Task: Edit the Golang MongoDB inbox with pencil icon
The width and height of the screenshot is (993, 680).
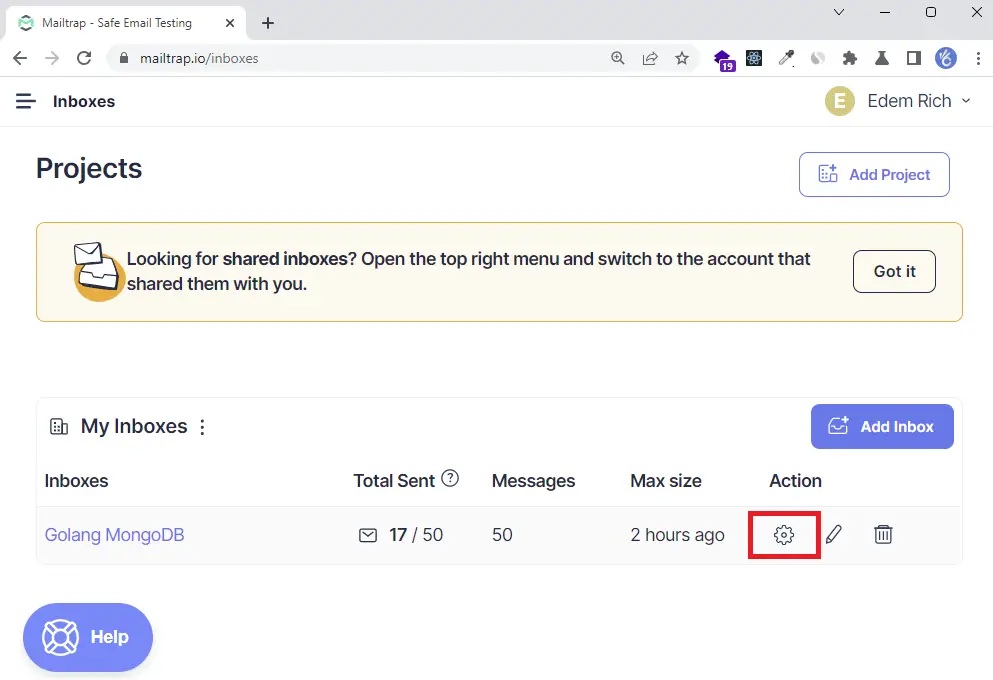Action: pos(834,534)
